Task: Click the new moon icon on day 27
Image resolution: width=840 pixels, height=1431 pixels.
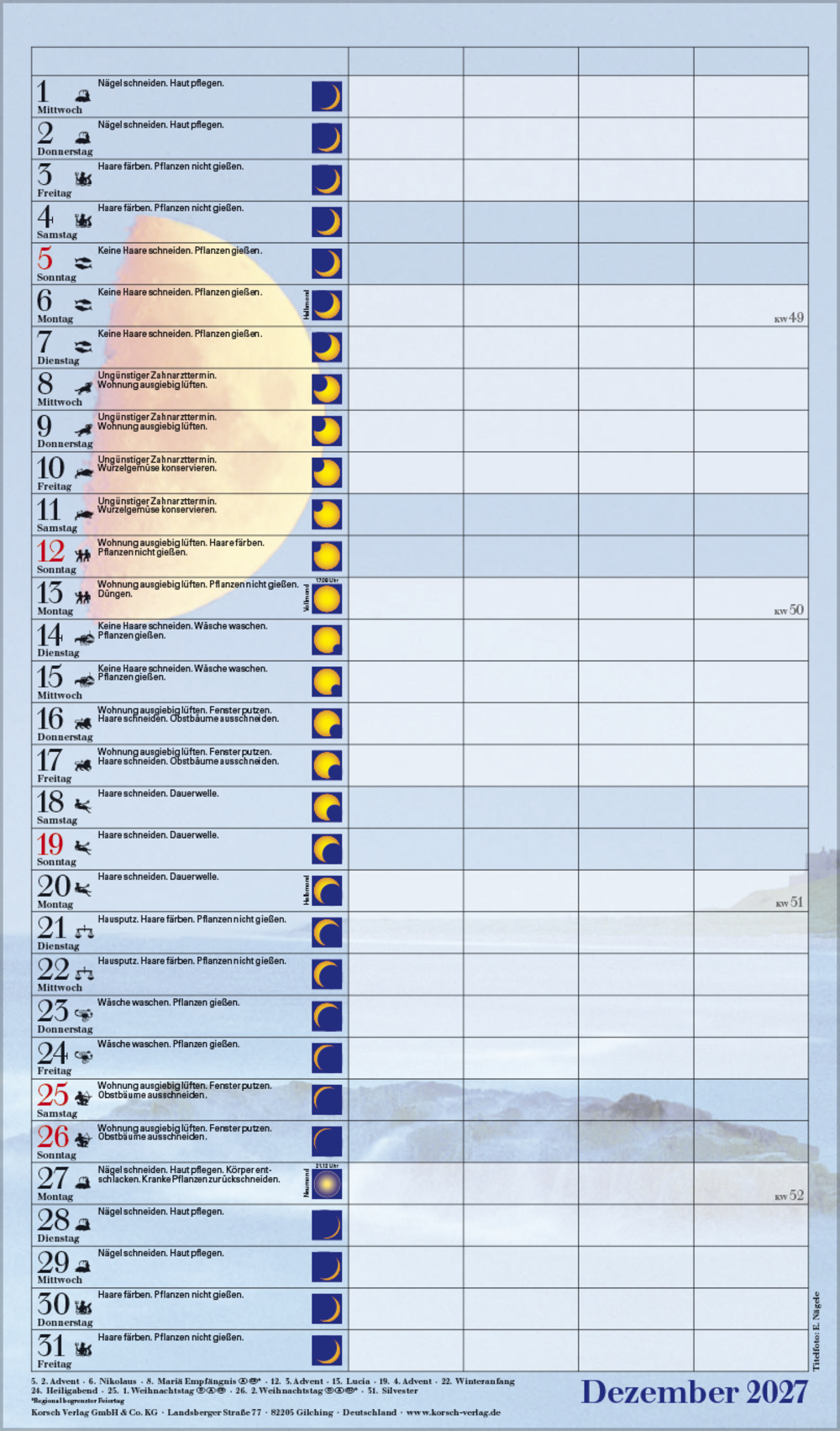Action: tap(327, 1184)
